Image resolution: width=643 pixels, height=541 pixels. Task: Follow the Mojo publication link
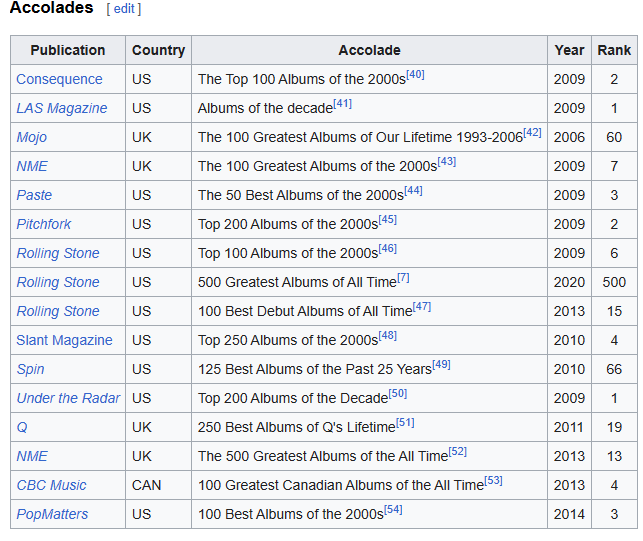click(x=32, y=137)
